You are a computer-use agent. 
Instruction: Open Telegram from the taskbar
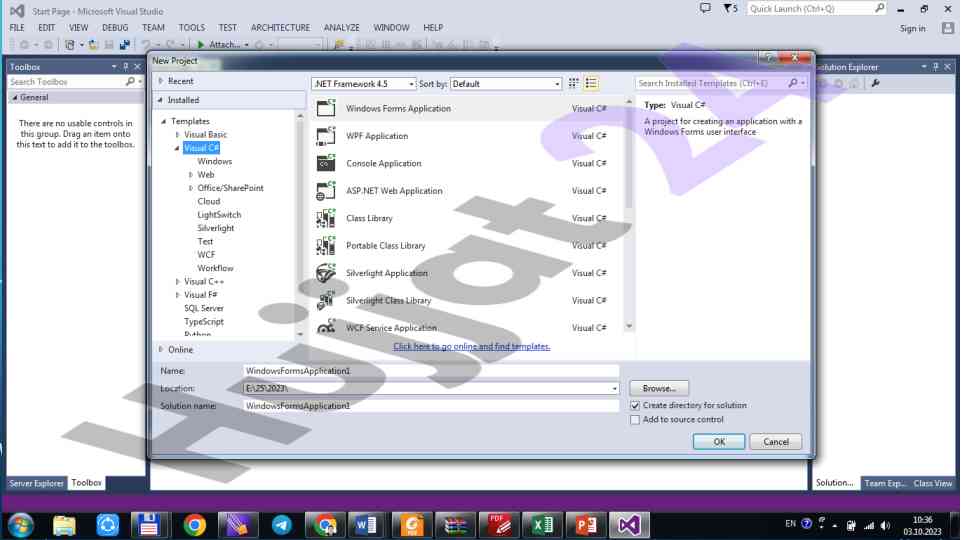[281, 525]
